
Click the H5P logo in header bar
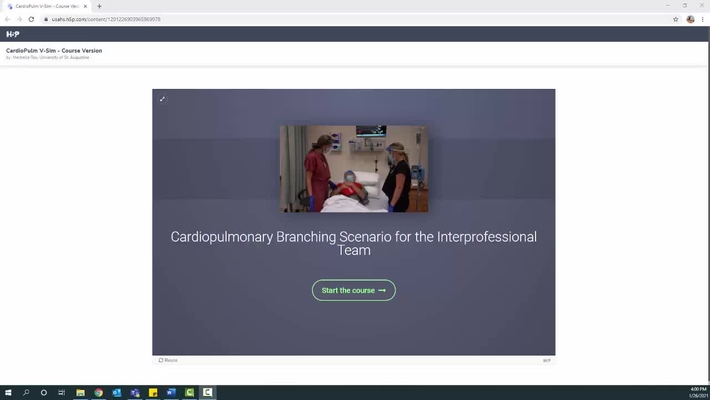[13, 34]
